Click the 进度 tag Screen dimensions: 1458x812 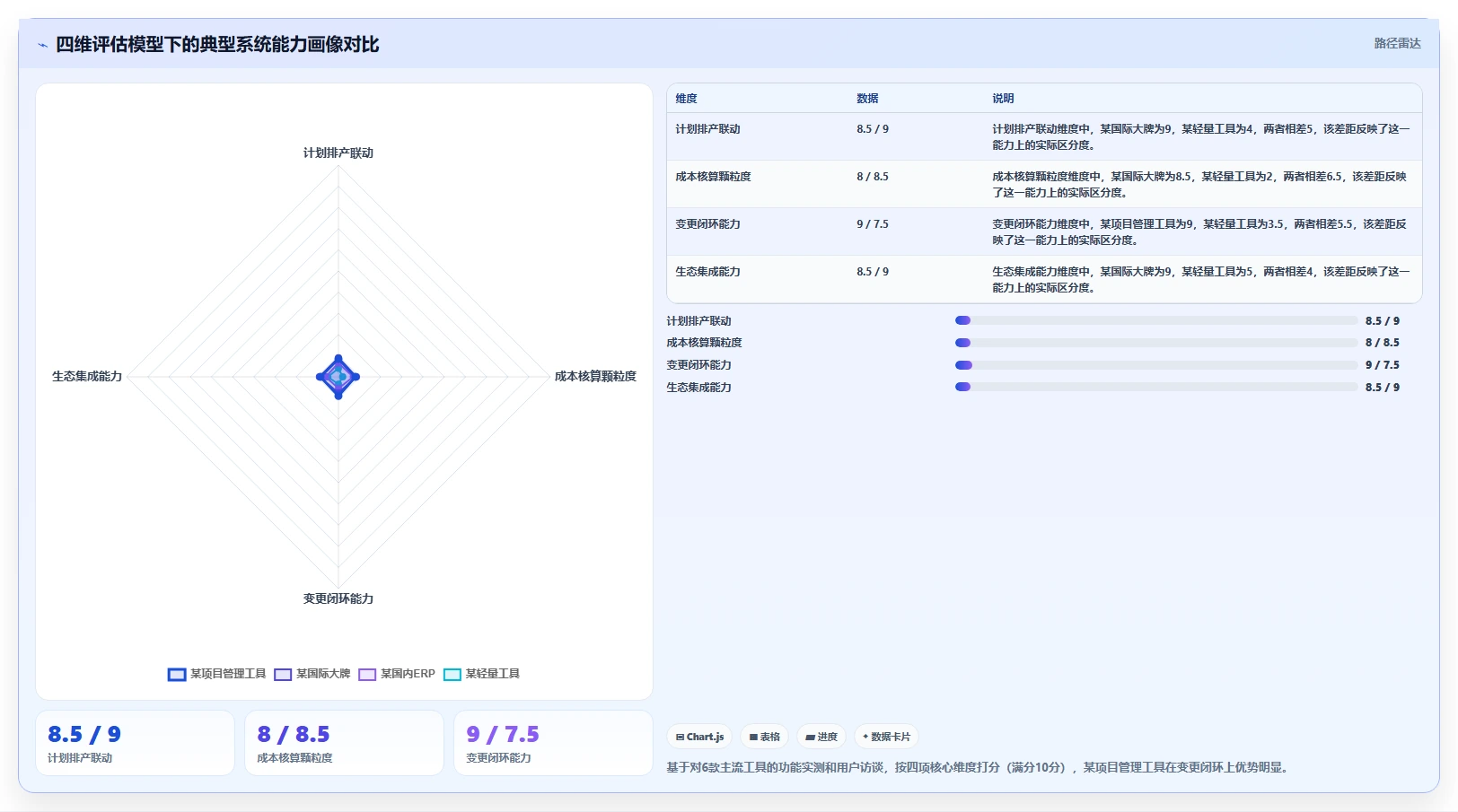click(821, 737)
